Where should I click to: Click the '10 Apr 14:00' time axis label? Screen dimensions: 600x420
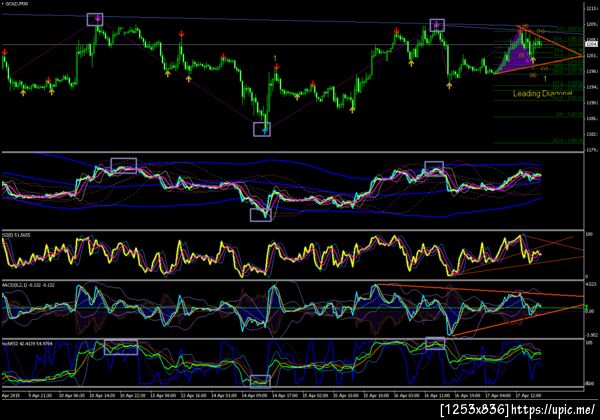[x=101, y=396]
